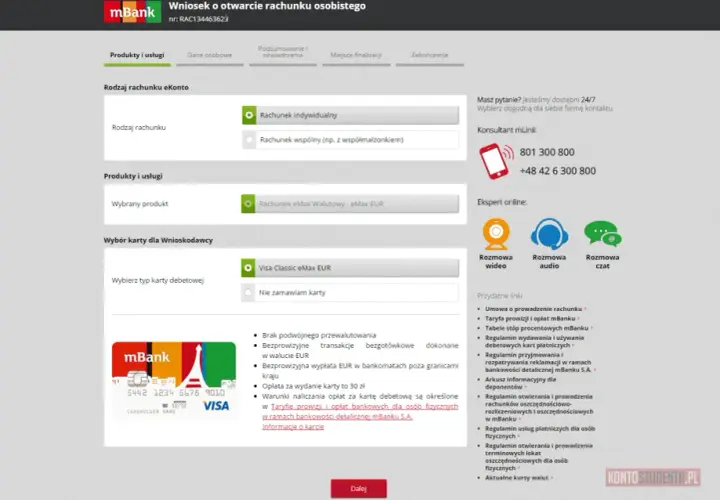Open Arkusz informacyjny dla deponentów link

[521, 383]
